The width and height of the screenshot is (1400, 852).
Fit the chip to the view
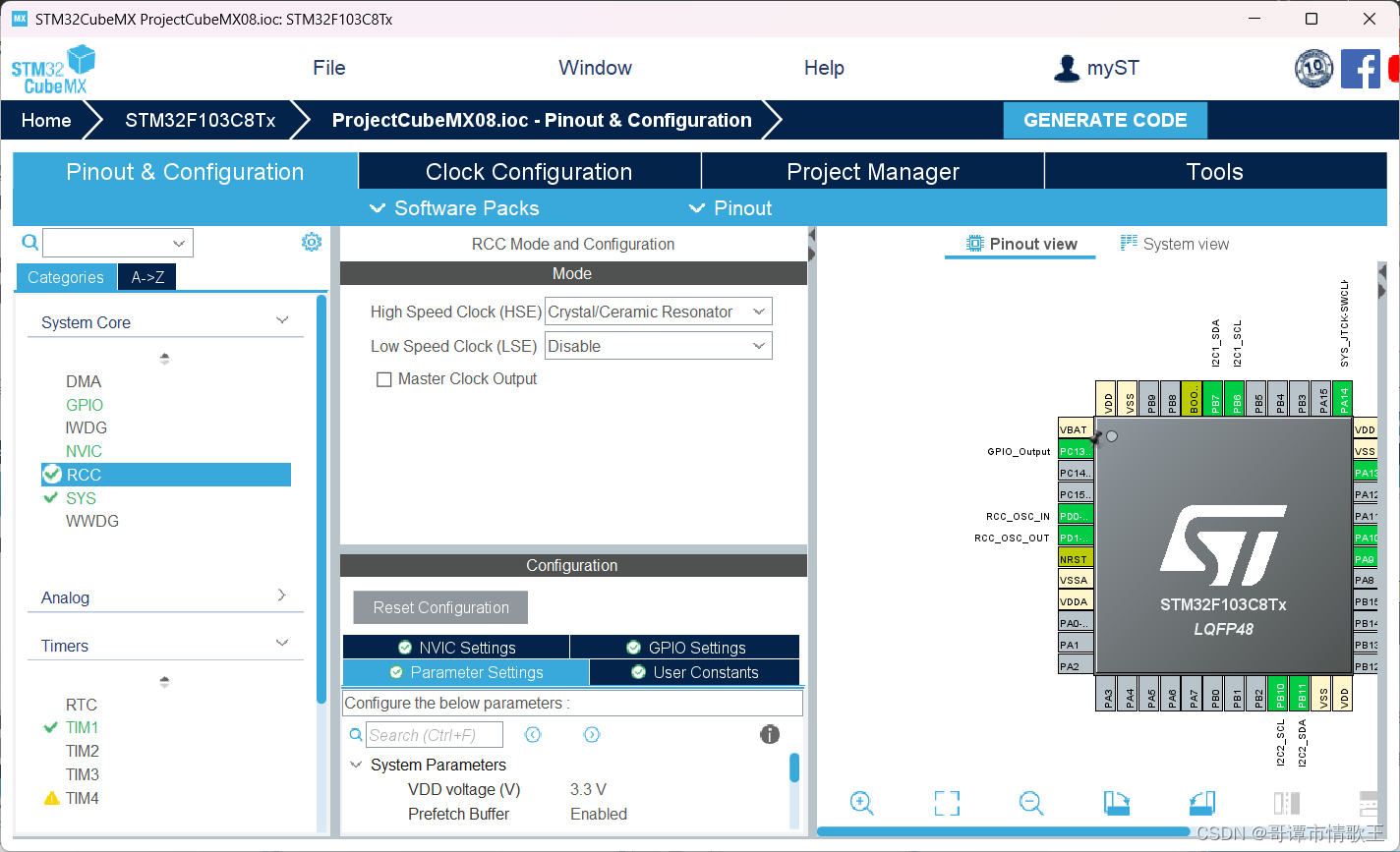point(947,803)
